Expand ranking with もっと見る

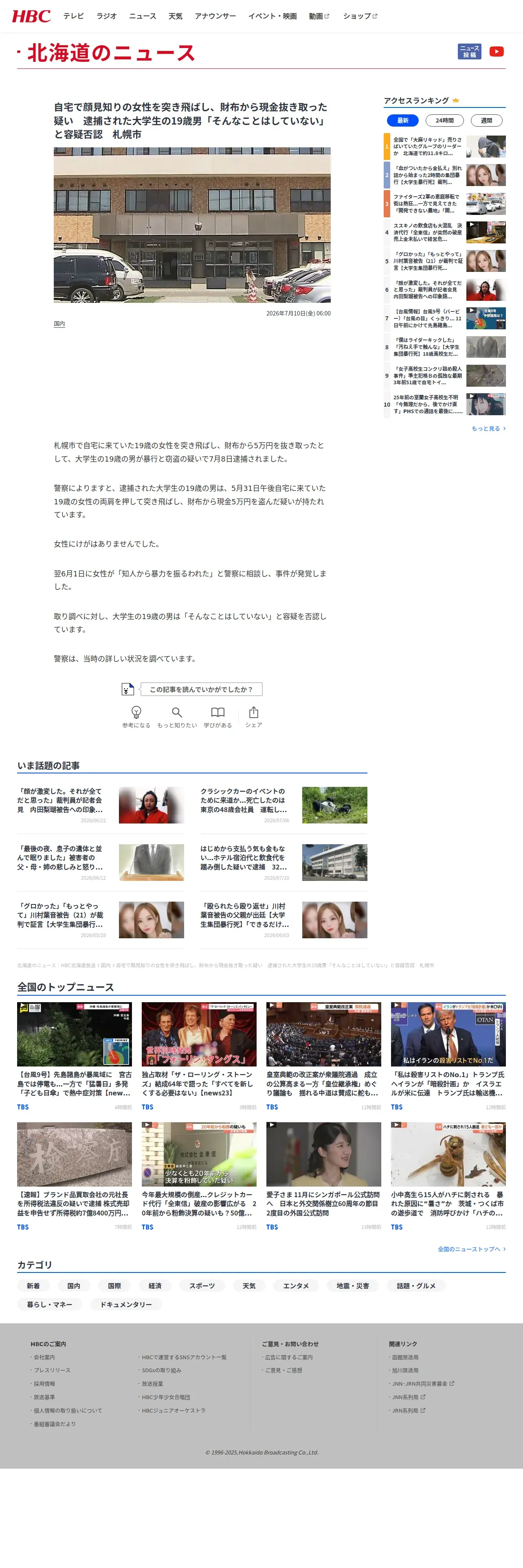(x=488, y=429)
